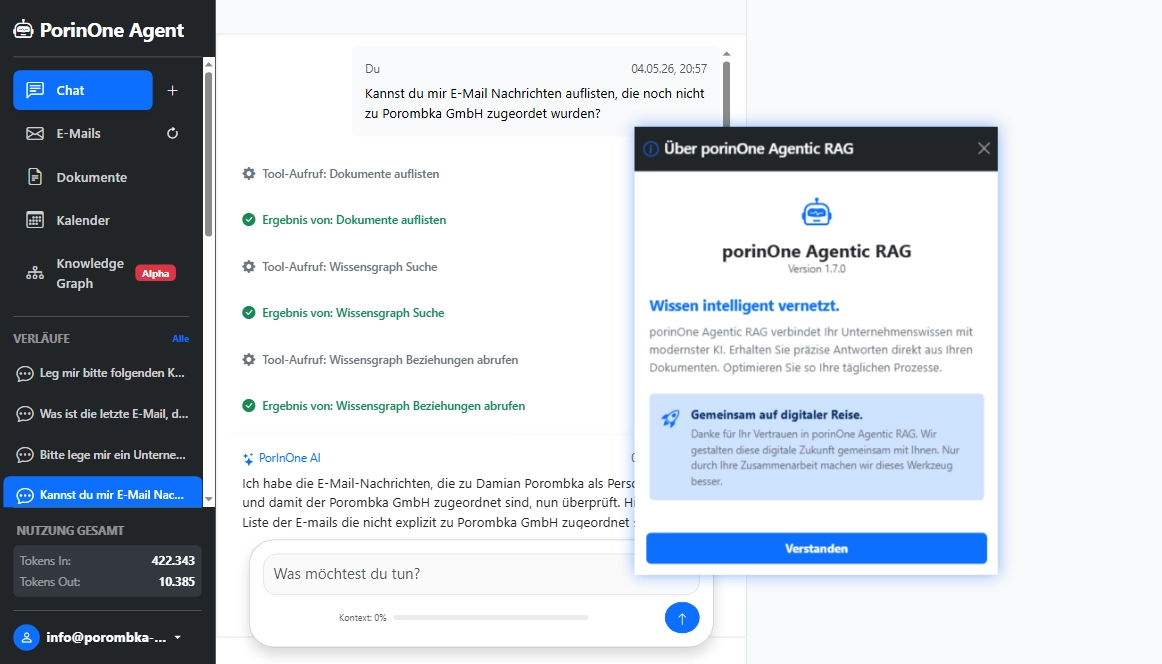Click the calendar icon for Kalender

tap(35, 220)
